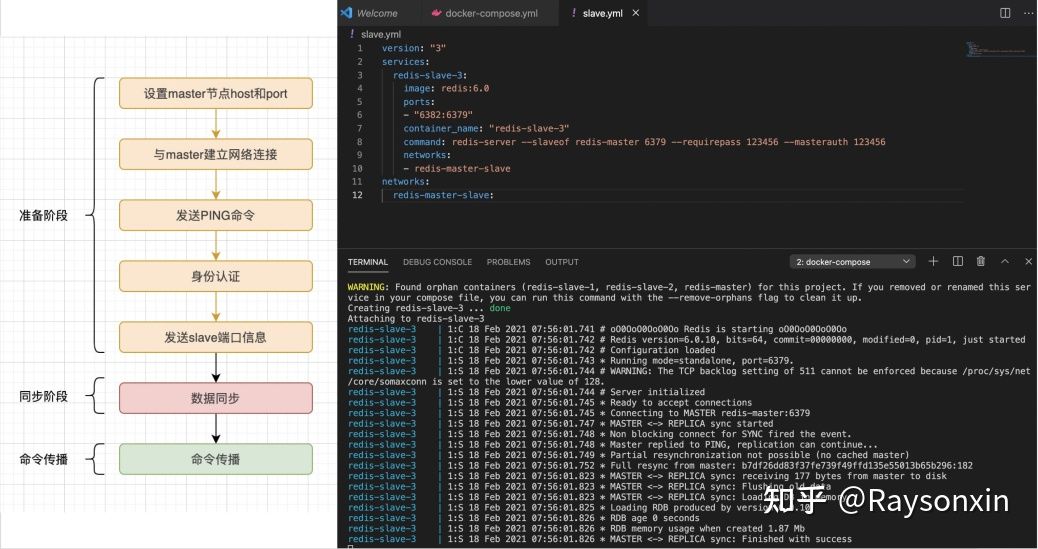Select the '发送slave端口信息' flowchart box
Viewport: 1038px width, 549px height.
coord(216,337)
